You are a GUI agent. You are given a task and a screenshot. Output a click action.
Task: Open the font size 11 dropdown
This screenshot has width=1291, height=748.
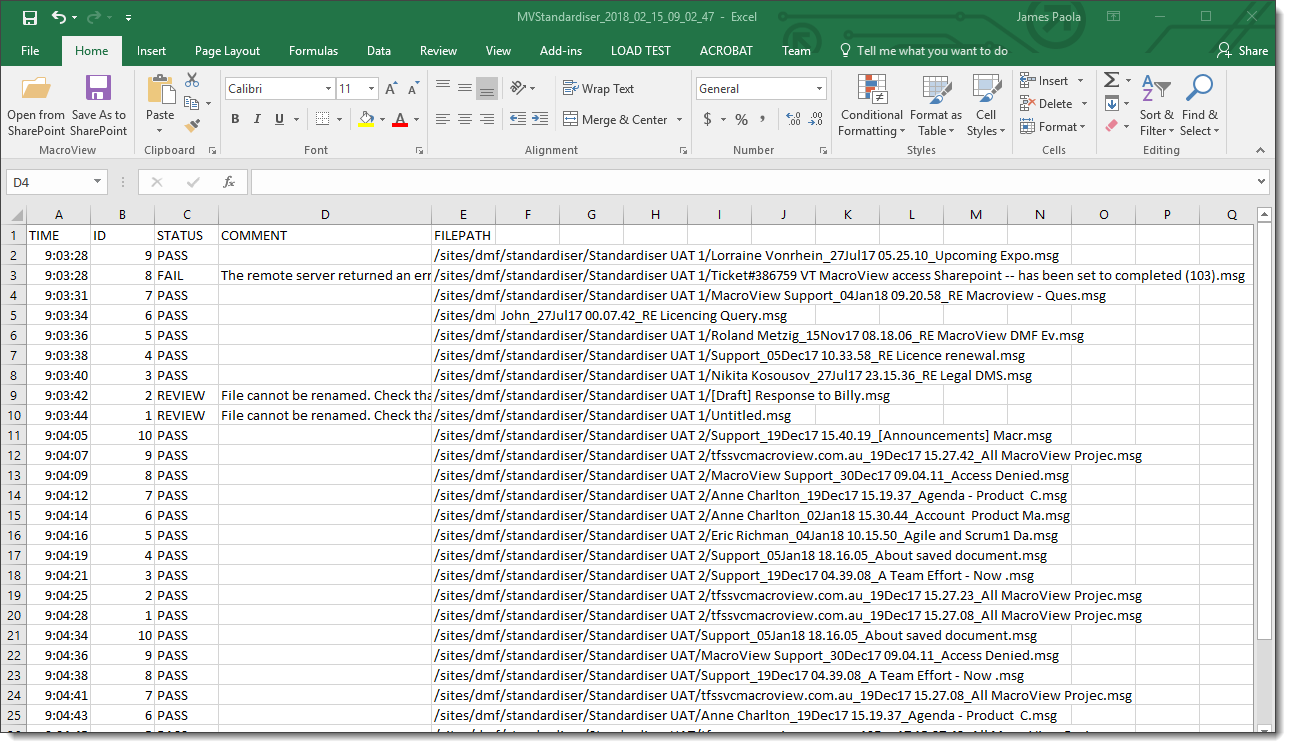click(372, 89)
